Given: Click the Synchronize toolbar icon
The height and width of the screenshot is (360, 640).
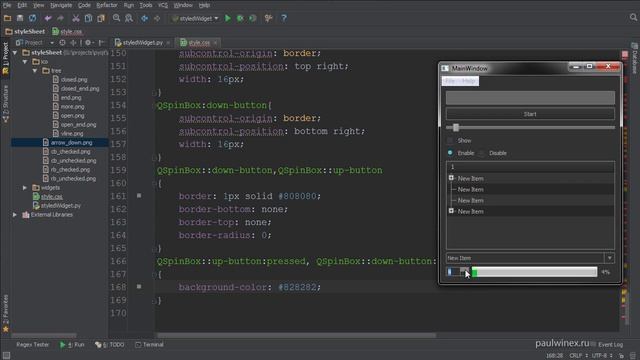Looking at the screenshot, I should pyautogui.click(x=32, y=18).
